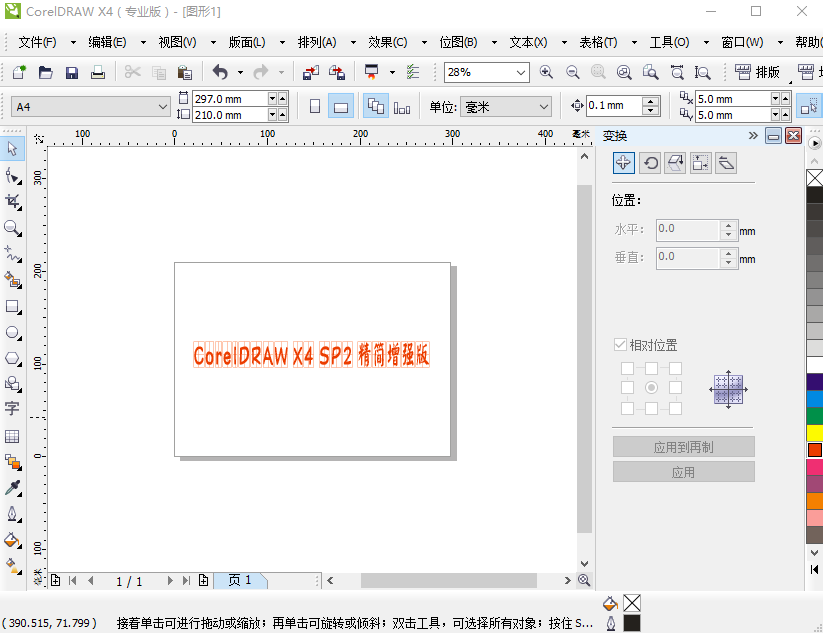The height and width of the screenshot is (633, 823).
Task: Expand the Undo history arrow
Action: [240, 72]
